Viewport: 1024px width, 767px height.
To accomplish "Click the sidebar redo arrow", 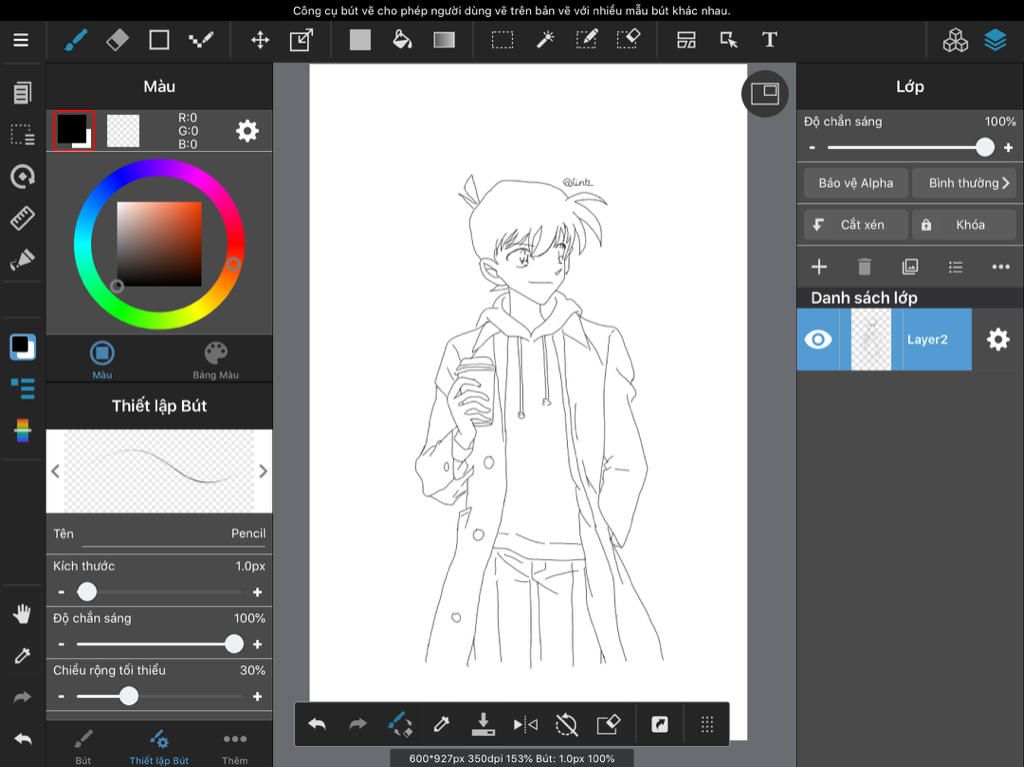I will point(22,697).
